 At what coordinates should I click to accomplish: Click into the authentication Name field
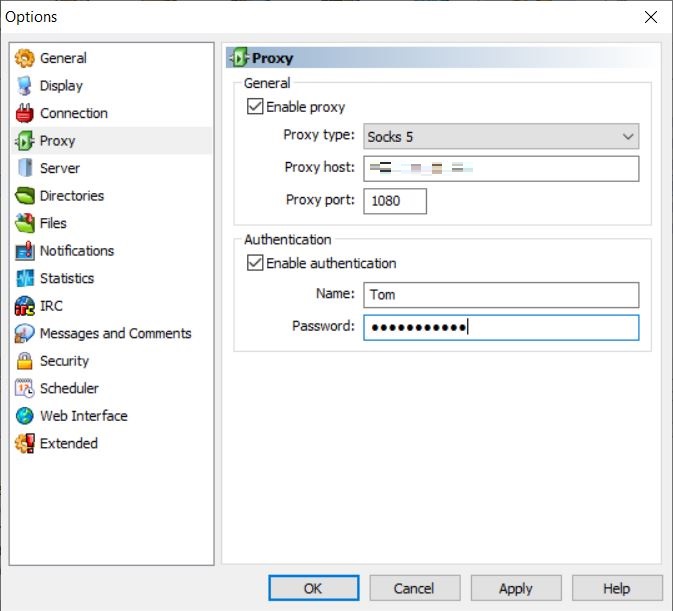500,295
